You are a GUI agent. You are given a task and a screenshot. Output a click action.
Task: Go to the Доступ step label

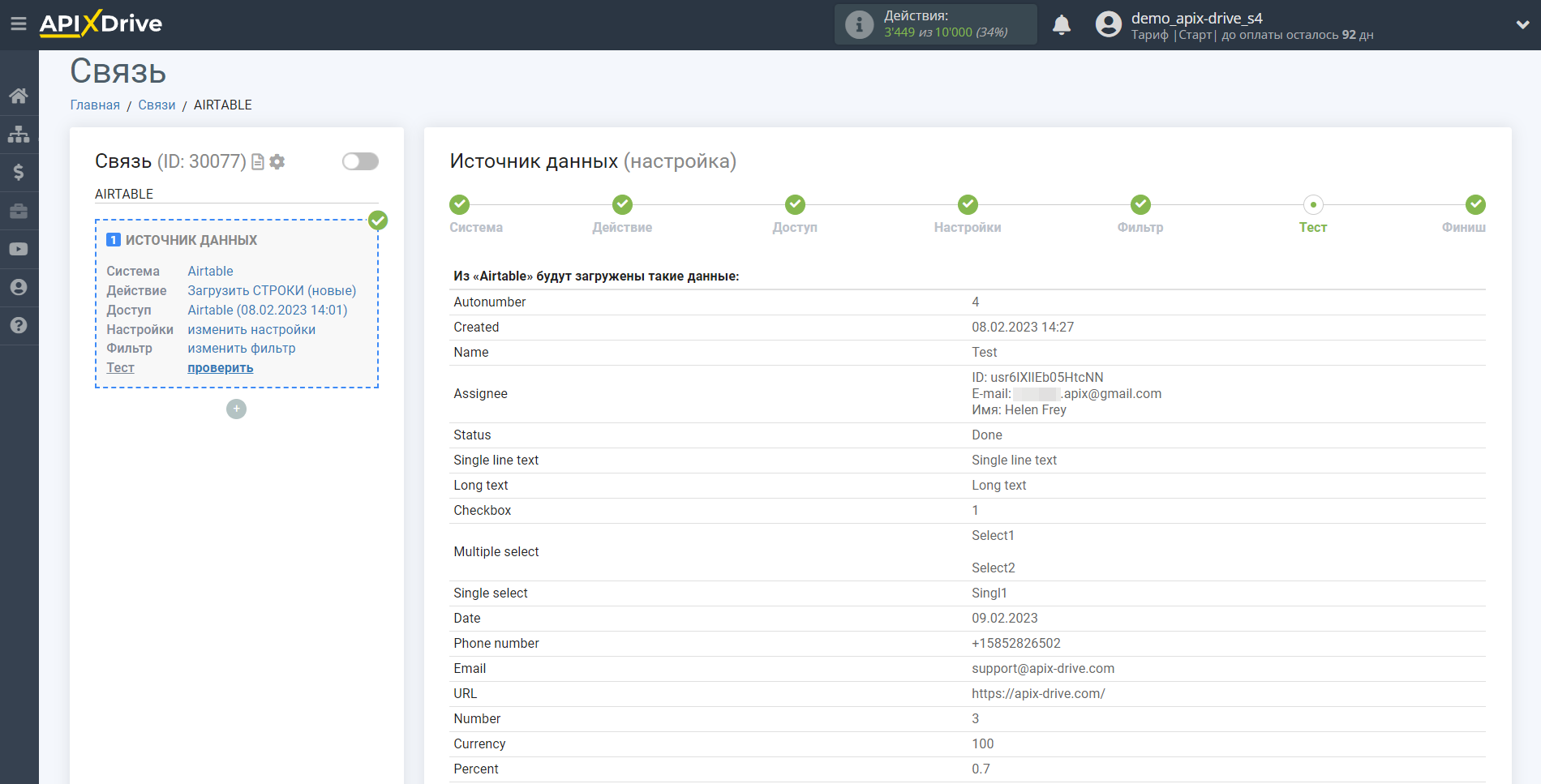point(795,228)
